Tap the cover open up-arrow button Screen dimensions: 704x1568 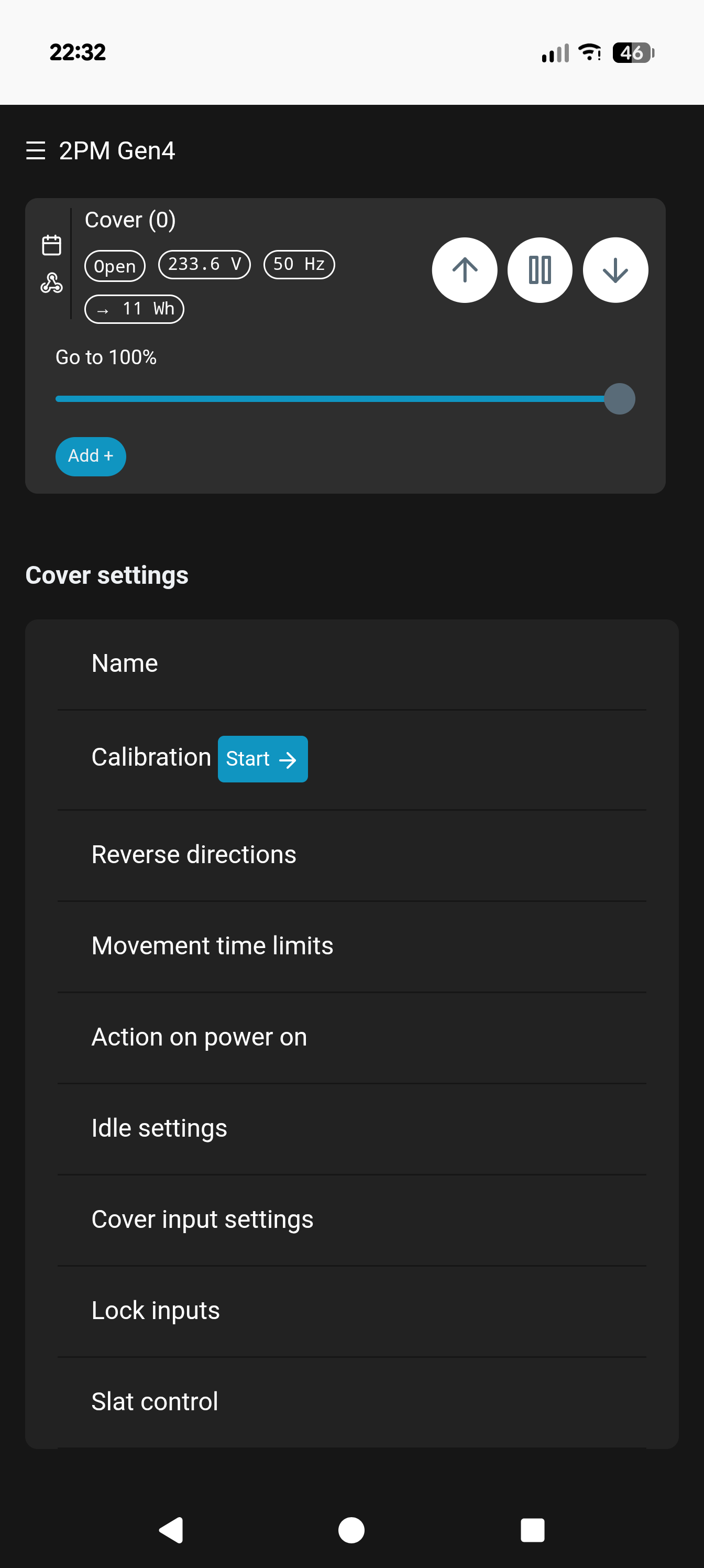pos(464,270)
